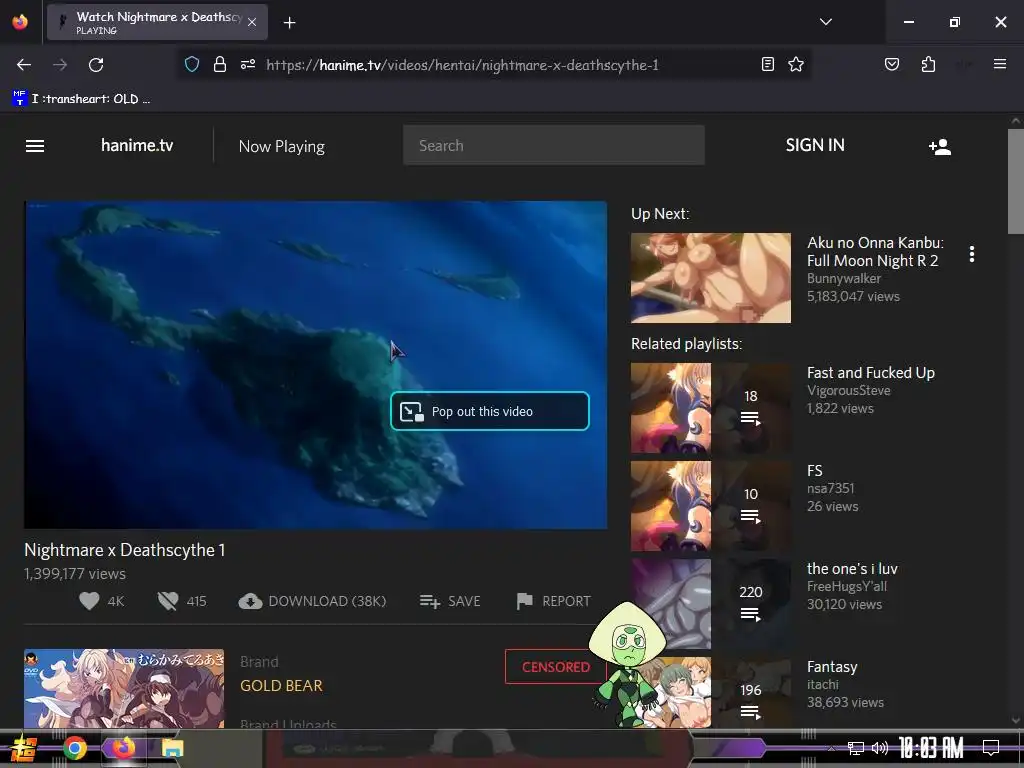1024x768 pixels.
Task: Open the Pocket save icon
Action: point(891,64)
